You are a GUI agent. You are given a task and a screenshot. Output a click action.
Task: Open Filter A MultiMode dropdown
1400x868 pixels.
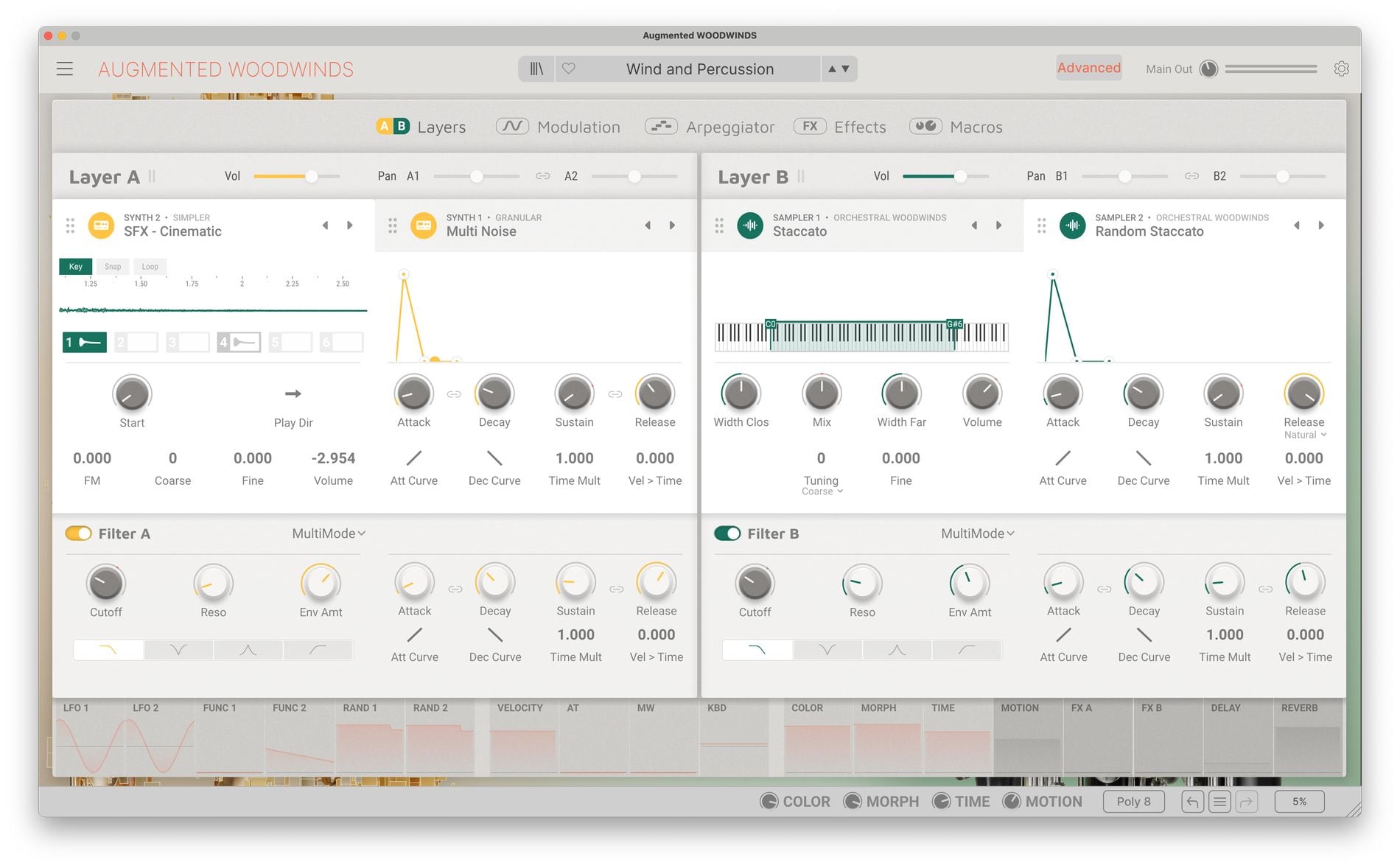(x=329, y=533)
